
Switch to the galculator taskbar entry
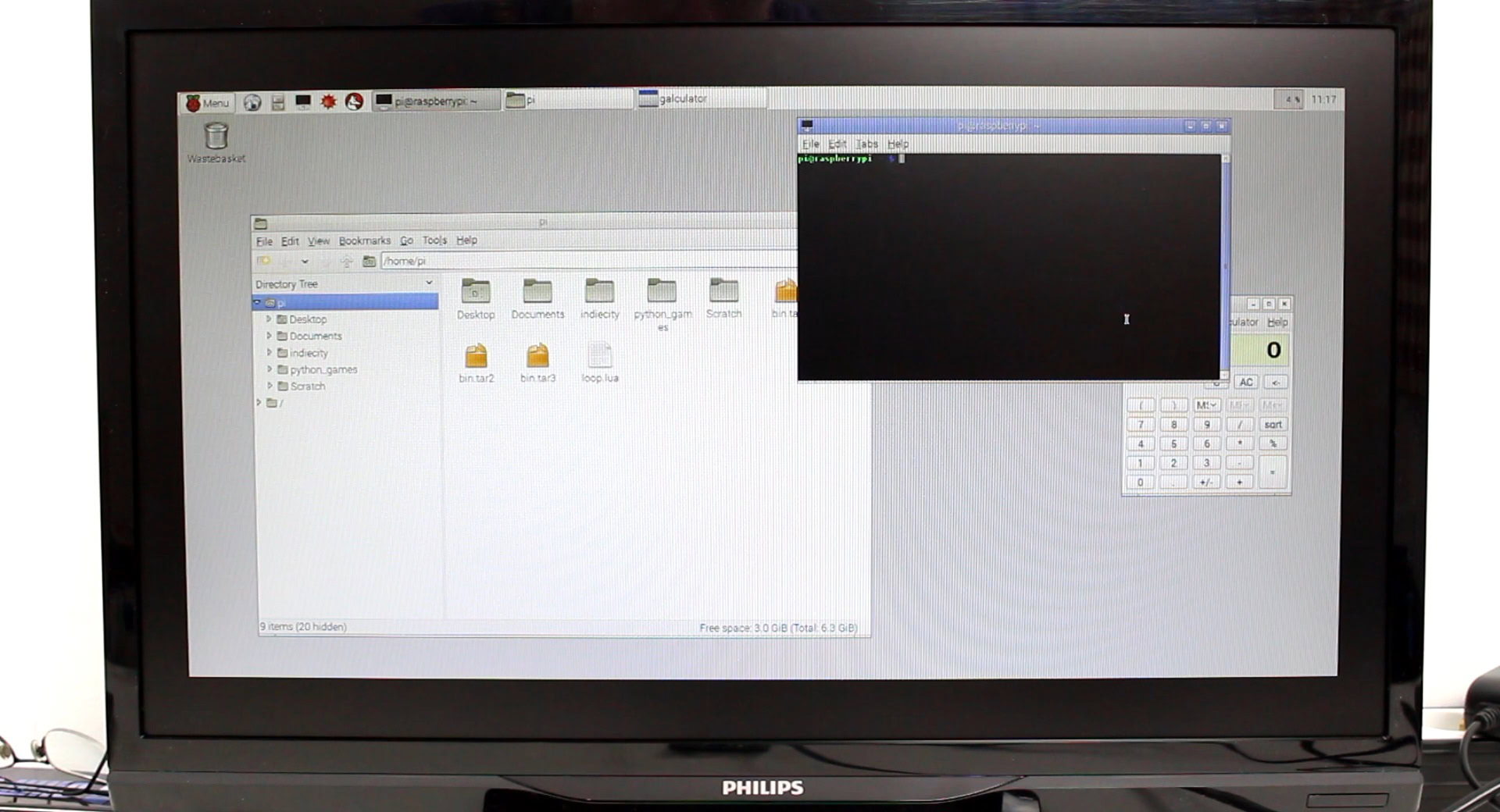(701, 98)
